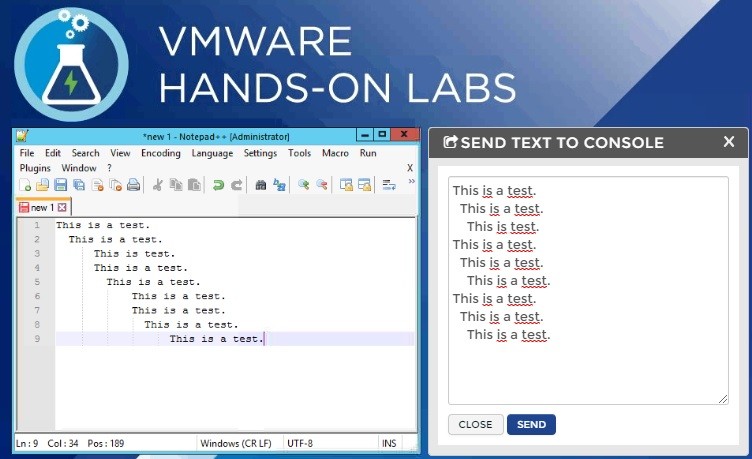Click the Find binoculars icon
Image resolution: width=752 pixels, height=459 pixels.
click(x=260, y=185)
